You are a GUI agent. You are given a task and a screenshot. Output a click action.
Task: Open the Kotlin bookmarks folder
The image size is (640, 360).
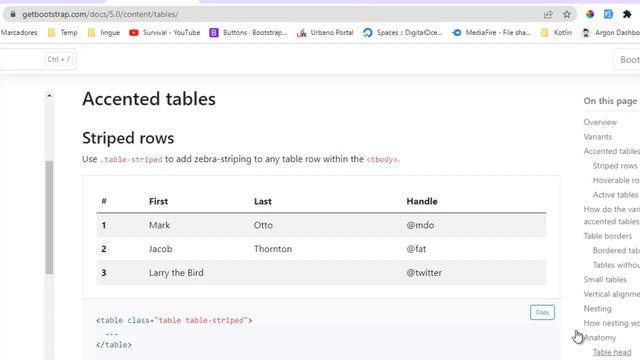click(556, 33)
